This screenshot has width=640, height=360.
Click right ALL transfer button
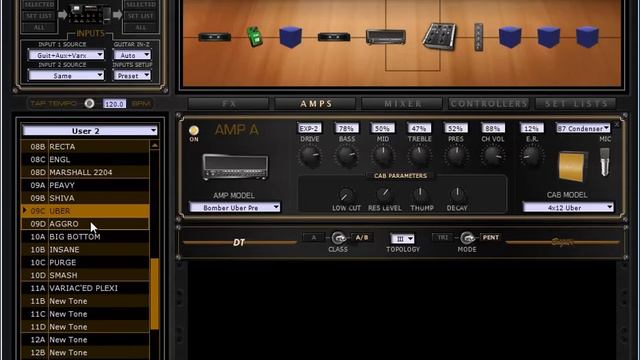coord(141,27)
